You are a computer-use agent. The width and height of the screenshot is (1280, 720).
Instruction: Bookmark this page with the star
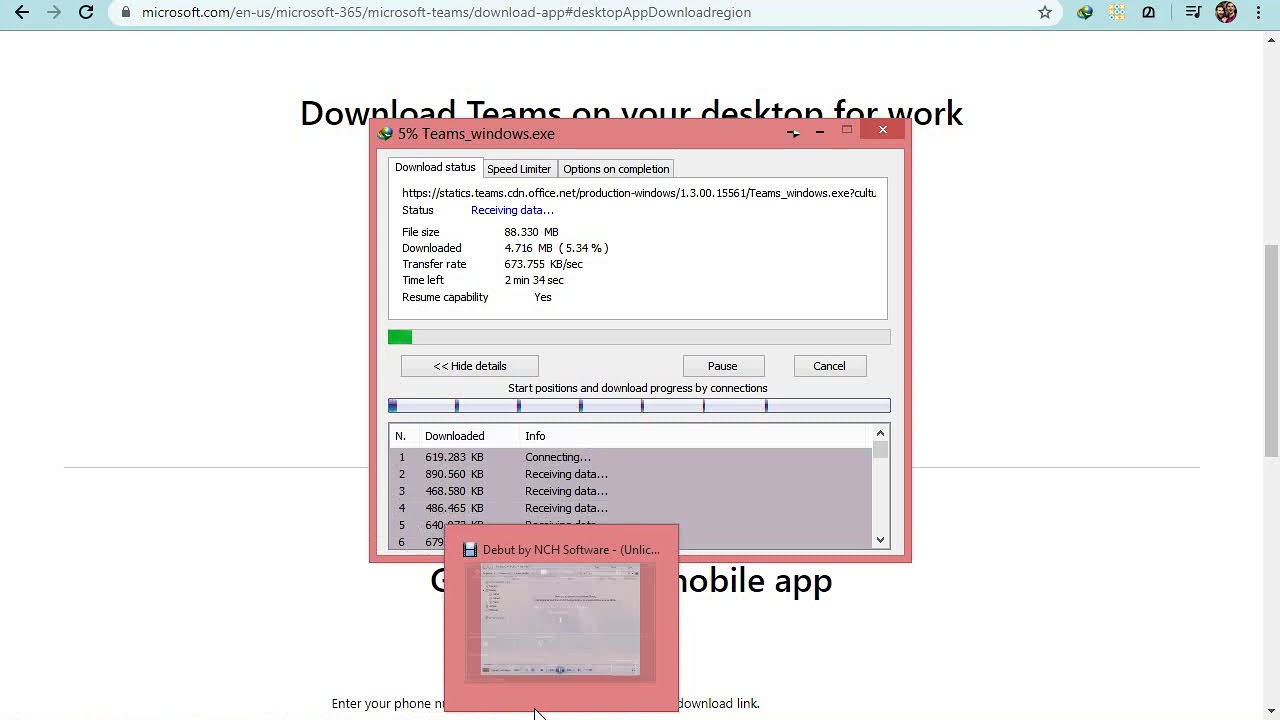(x=1044, y=12)
